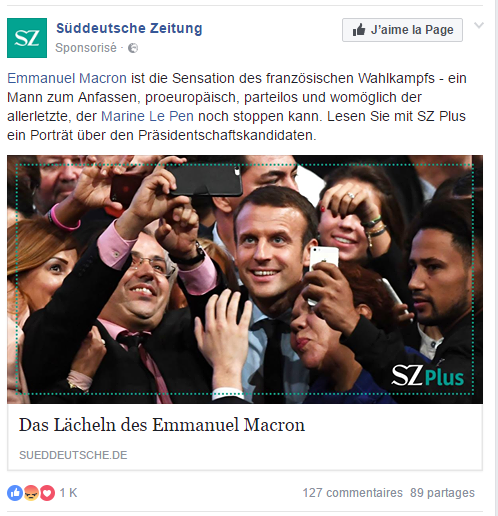Viewport: 498px width, 516px height.
Task: Click the angry face reaction icon
Action: tap(31, 493)
